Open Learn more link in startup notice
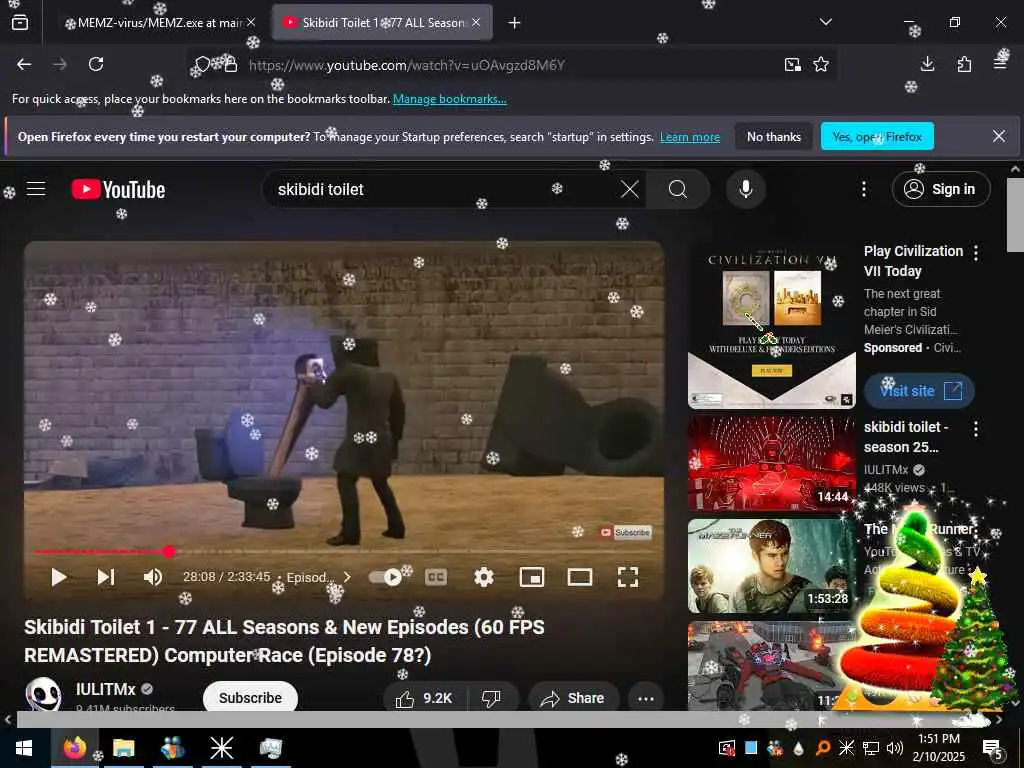The width and height of the screenshot is (1024, 768). [x=690, y=137]
